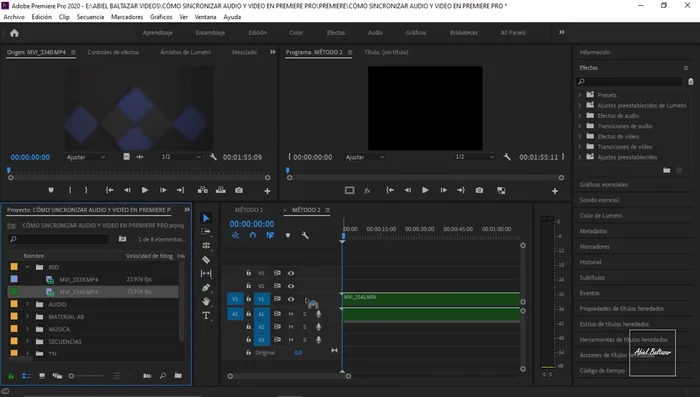Image resolution: width=700 pixels, height=397 pixels.
Task: Open the Secuencia menu
Action: click(90, 17)
